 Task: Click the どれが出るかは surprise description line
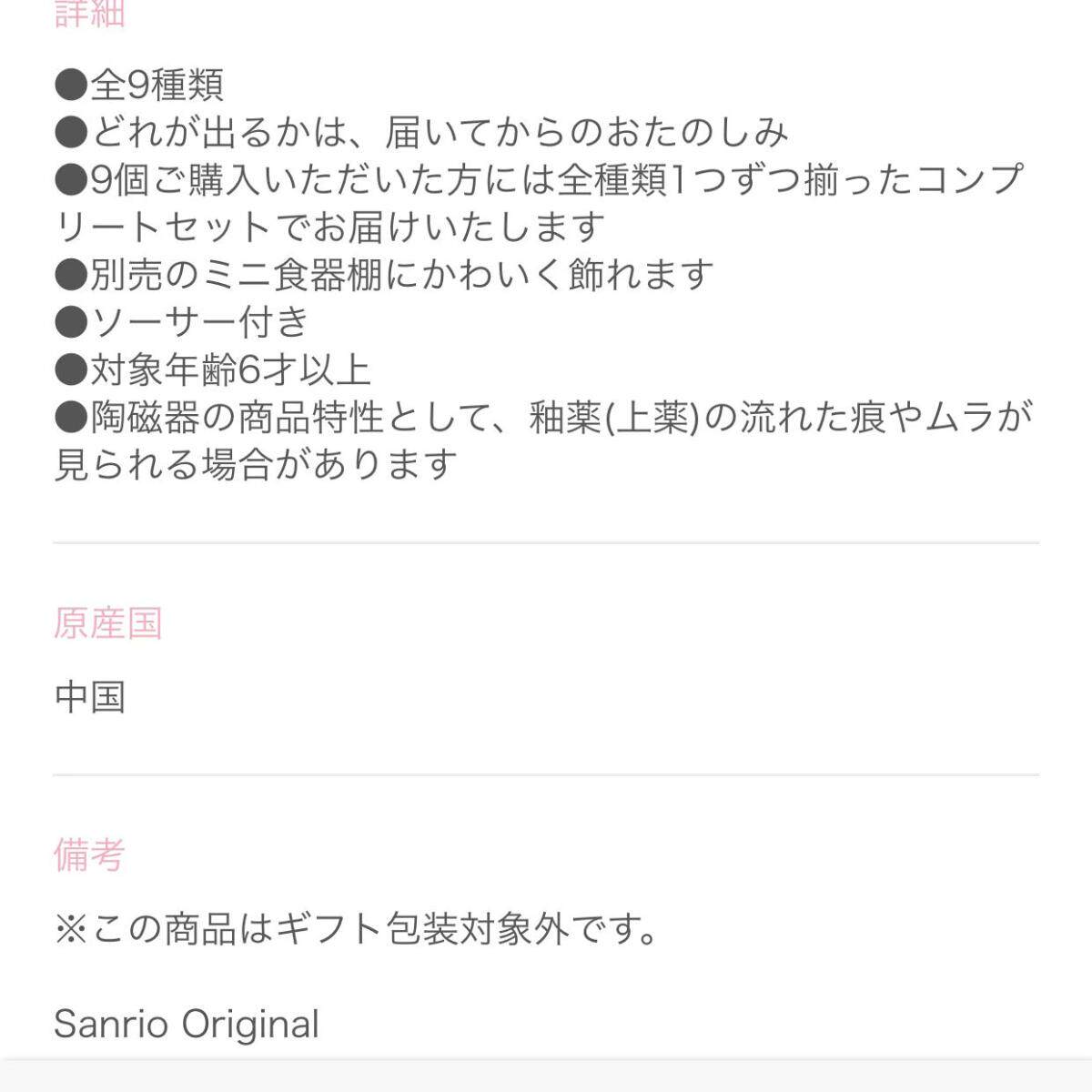pyautogui.click(x=421, y=133)
